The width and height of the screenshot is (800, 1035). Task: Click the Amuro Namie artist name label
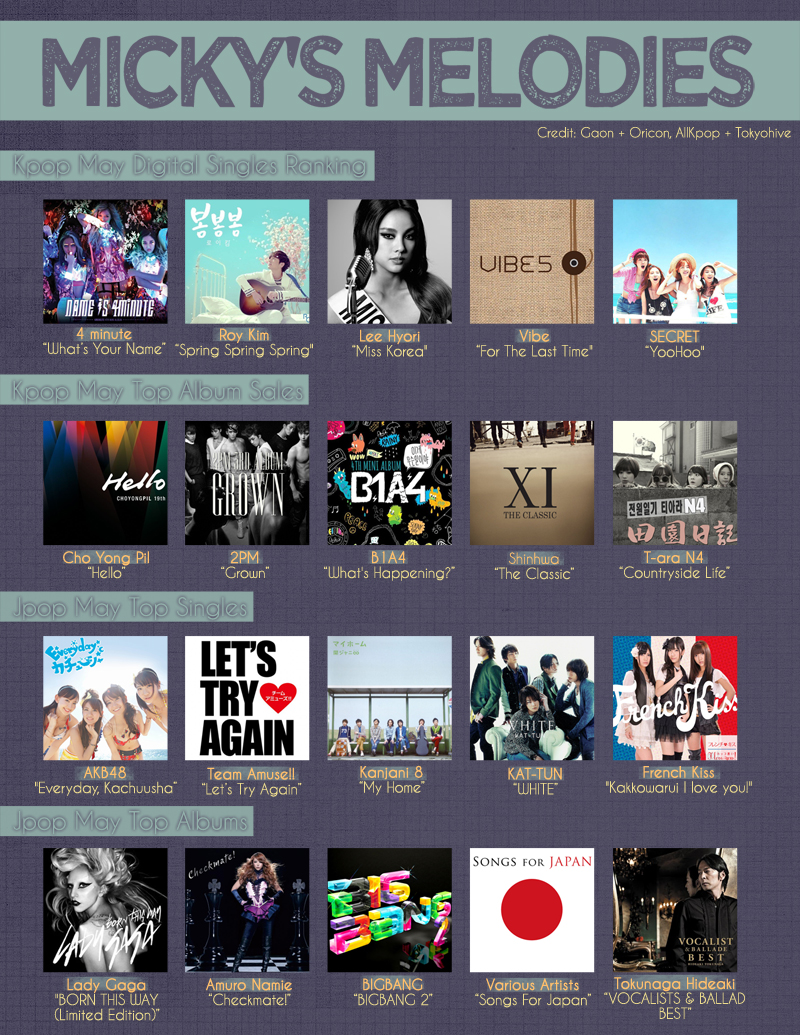246,985
